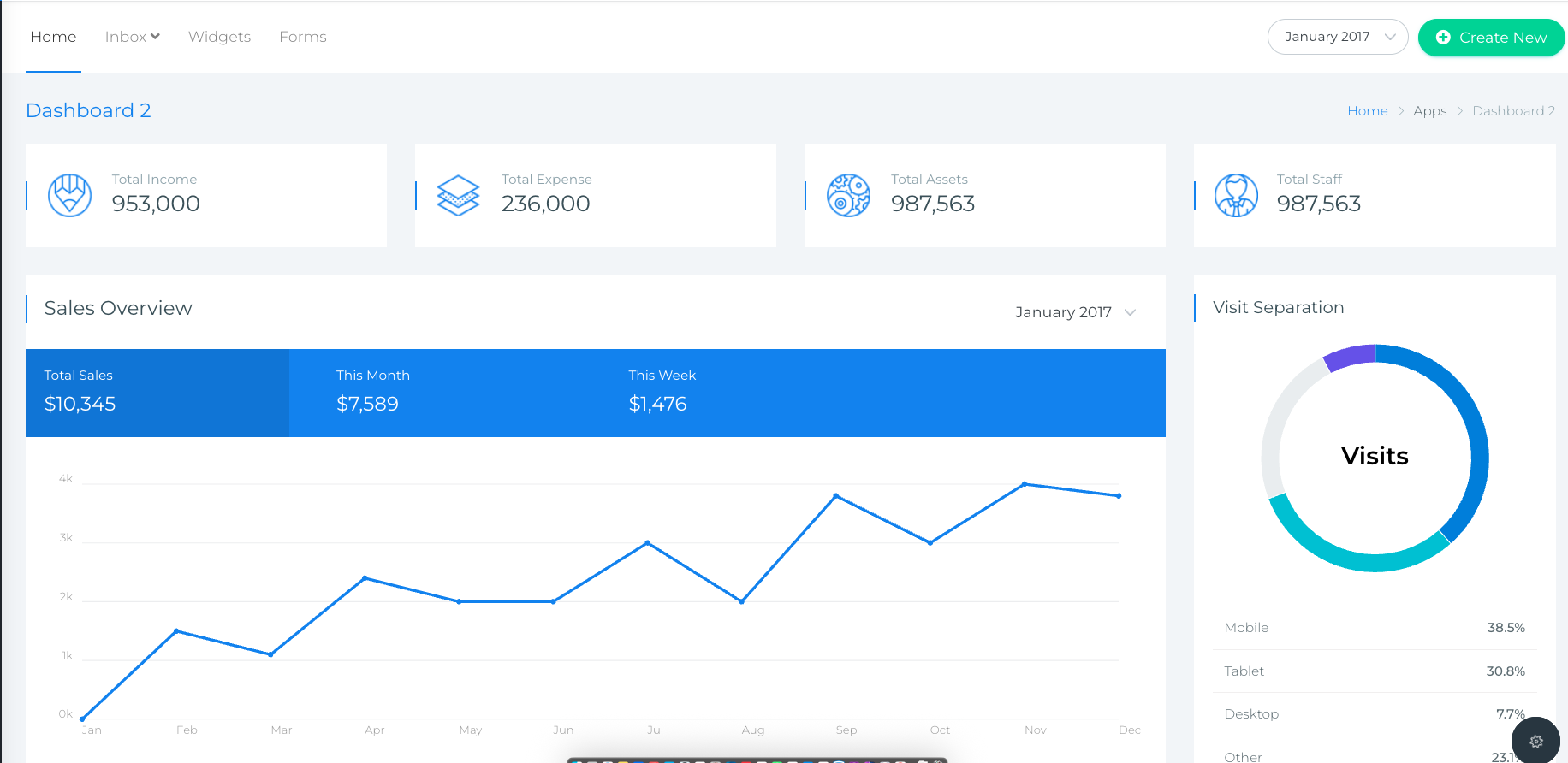This screenshot has width=1568, height=763.
Task: Click the purple segment of Visits donut
Action: [1349, 357]
